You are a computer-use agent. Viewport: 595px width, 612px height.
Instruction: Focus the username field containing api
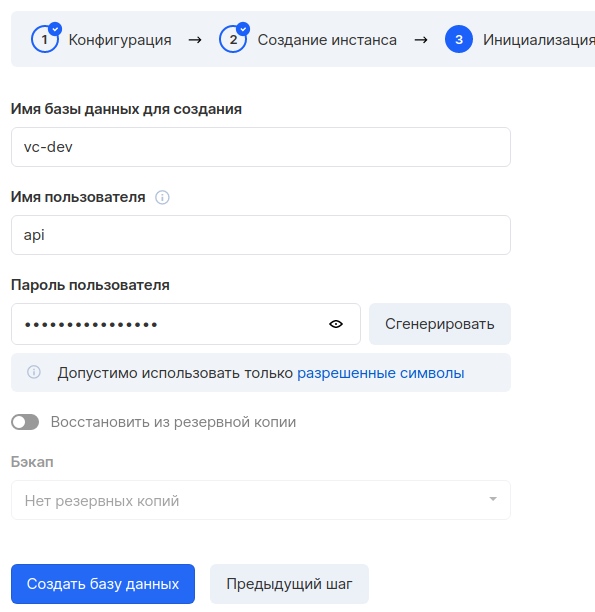[x=261, y=235]
